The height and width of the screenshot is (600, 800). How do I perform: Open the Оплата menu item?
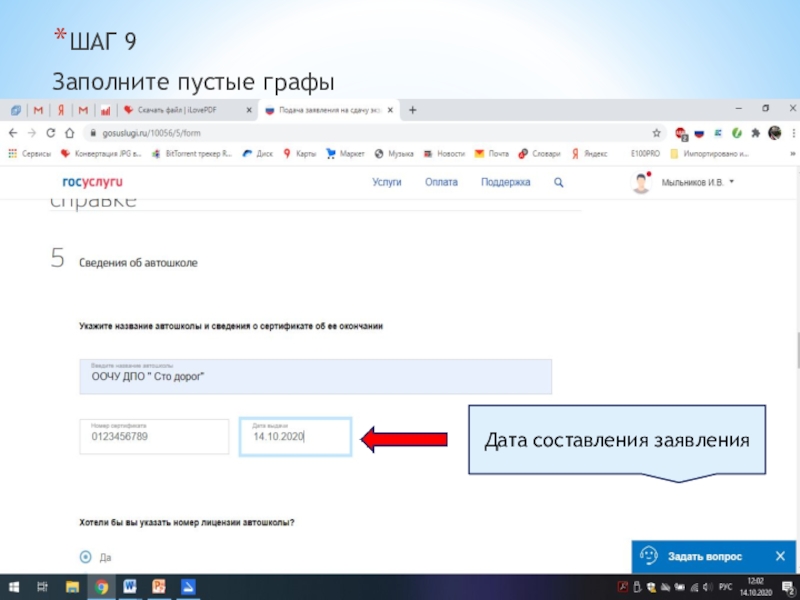coord(441,183)
